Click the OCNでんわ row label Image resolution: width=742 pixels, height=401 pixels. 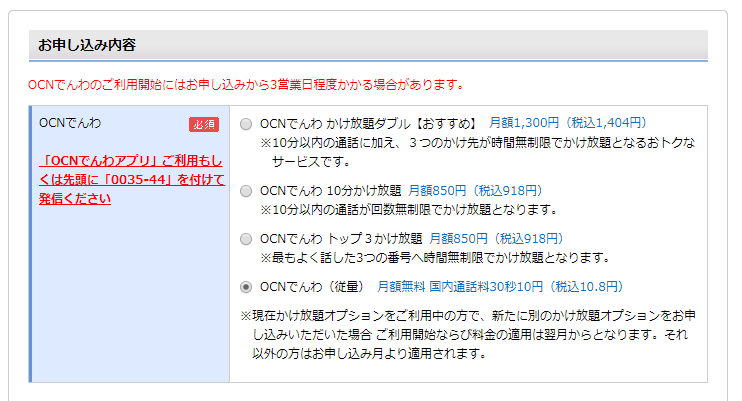click(x=70, y=123)
